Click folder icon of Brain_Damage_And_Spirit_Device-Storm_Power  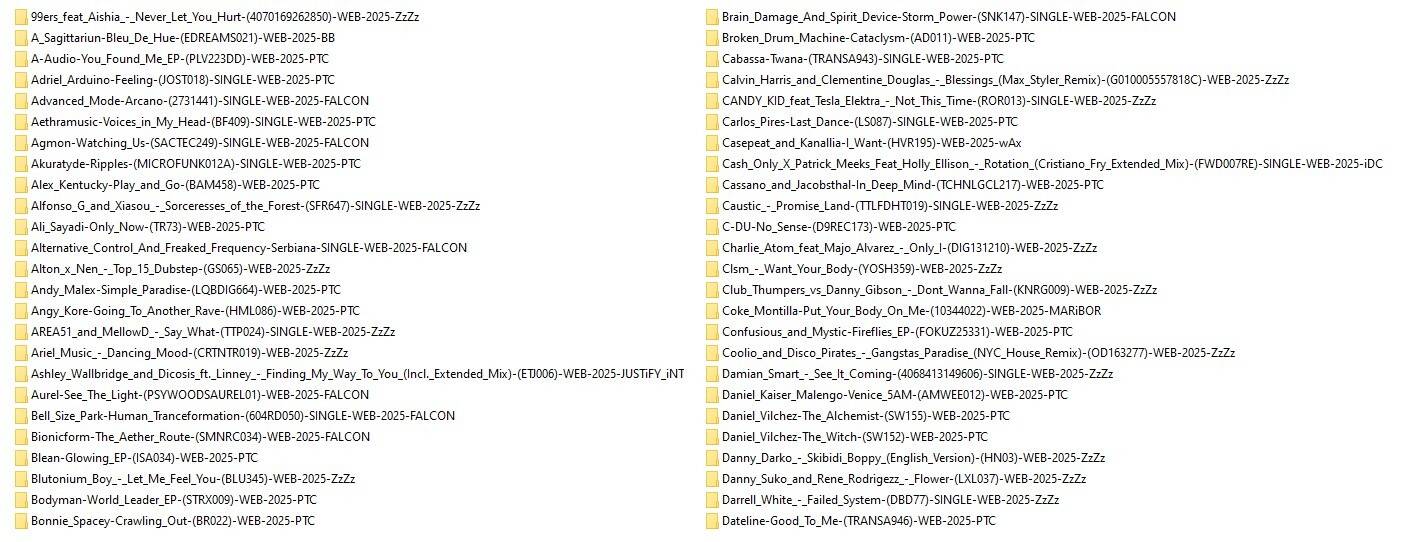712,17
